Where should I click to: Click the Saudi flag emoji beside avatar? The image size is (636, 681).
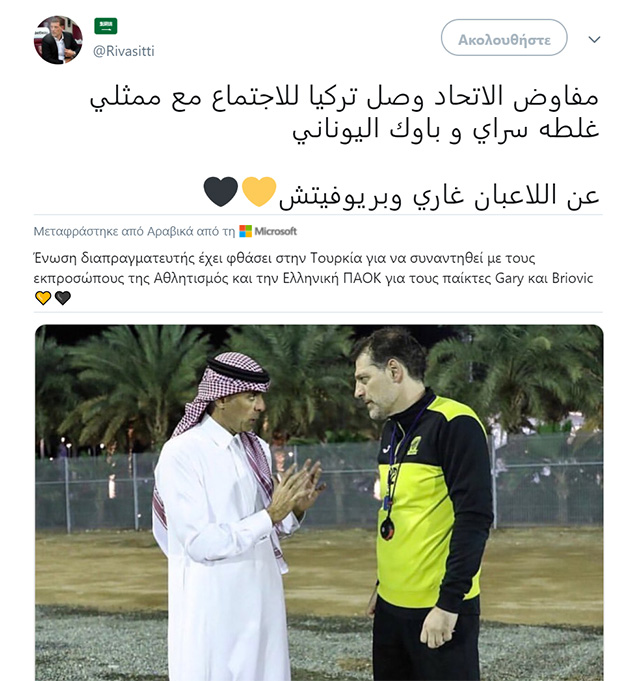106,26
